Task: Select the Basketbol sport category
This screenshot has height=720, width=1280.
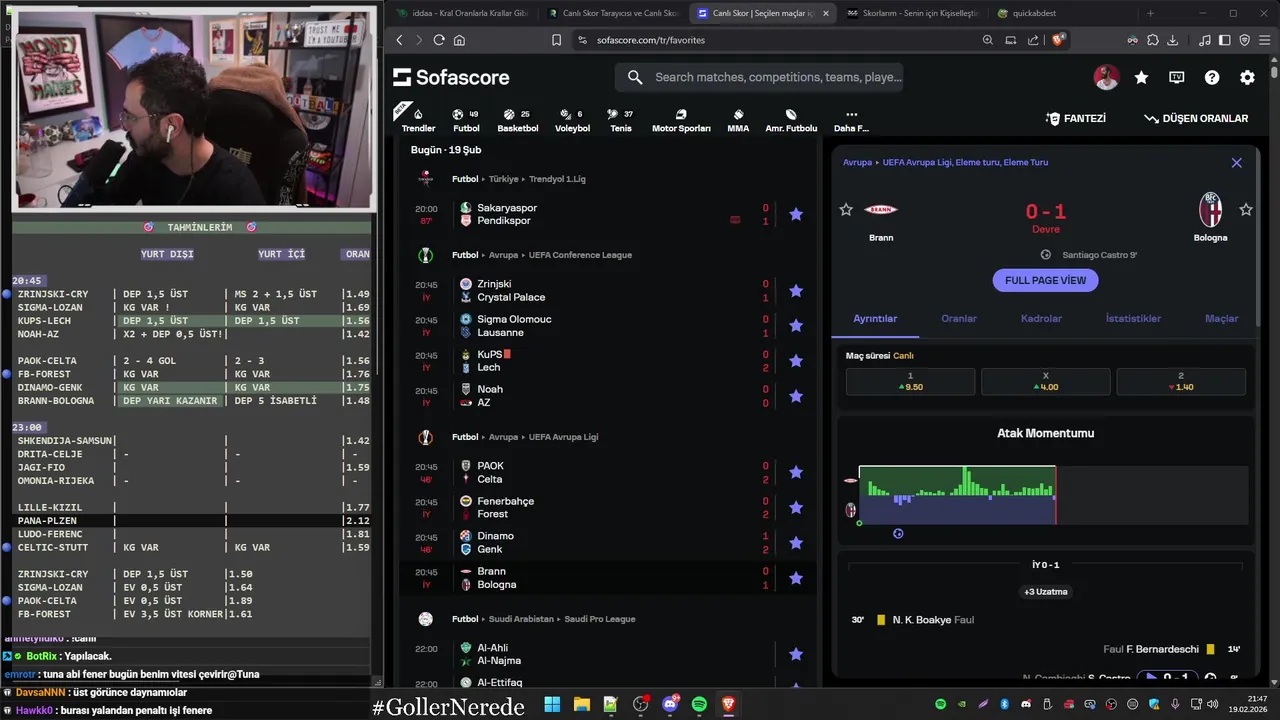Action: [517, 120]
